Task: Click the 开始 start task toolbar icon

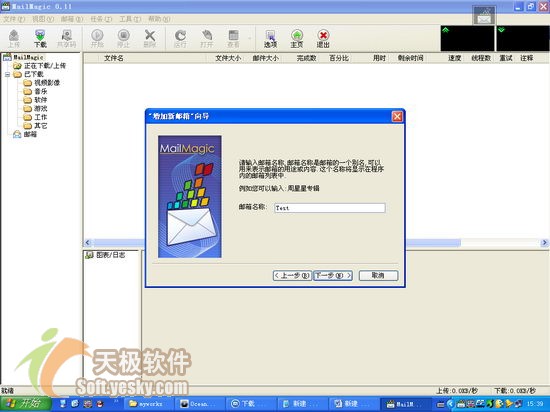Action: tap(97, 39)
